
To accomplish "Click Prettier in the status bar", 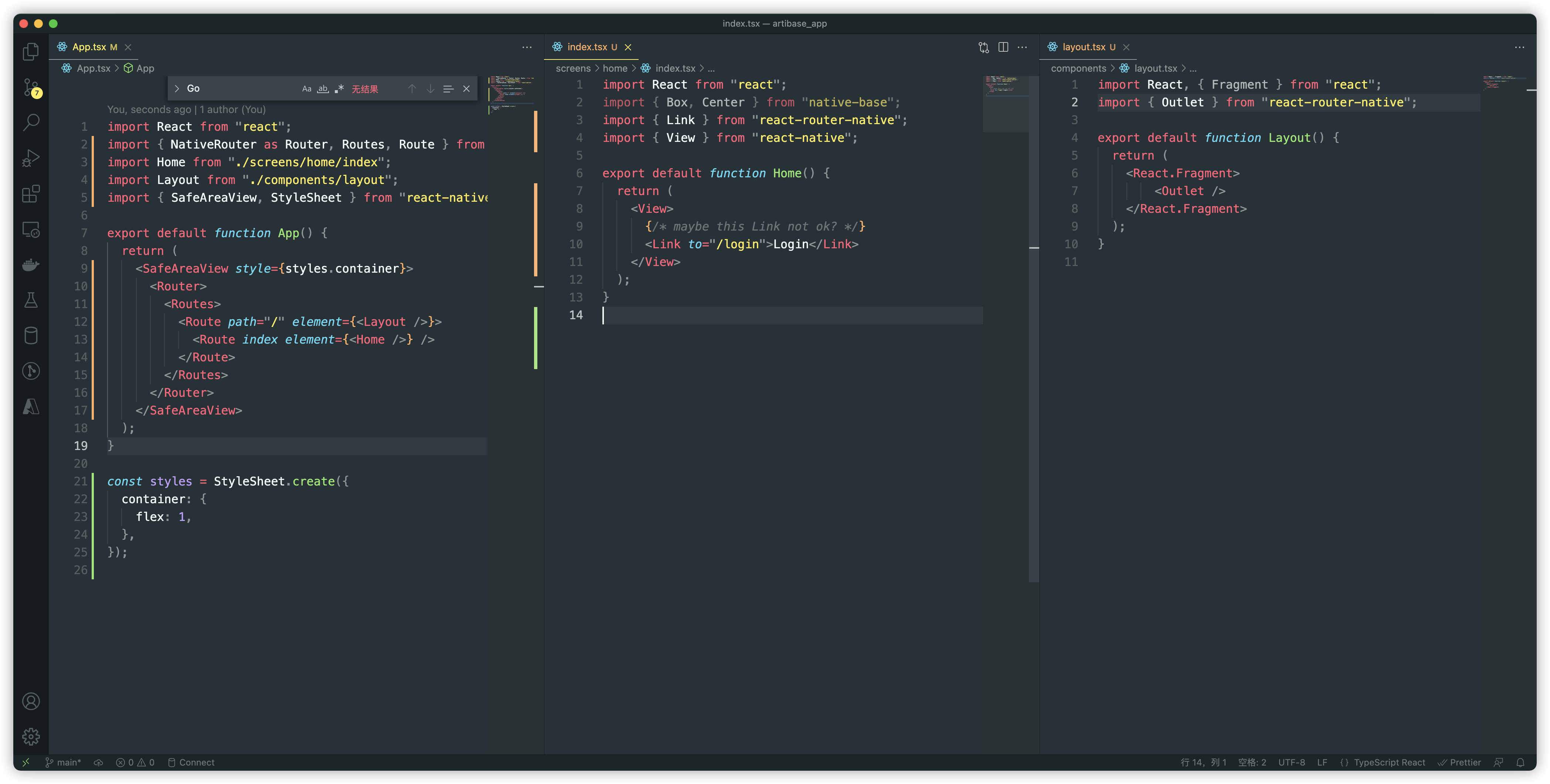I will tap(1460, 762).
